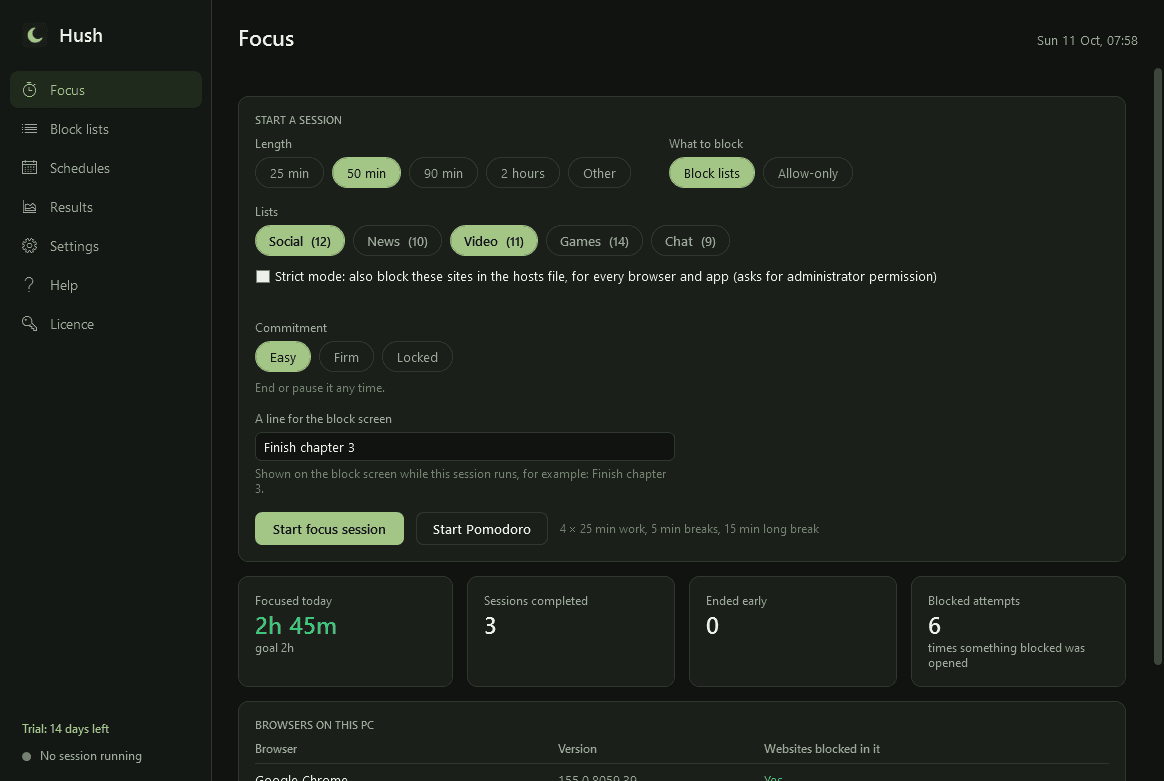The width and height of the screenshot is (1164, 781).
Task: Open the Results page
Action: tap(106, 207)
